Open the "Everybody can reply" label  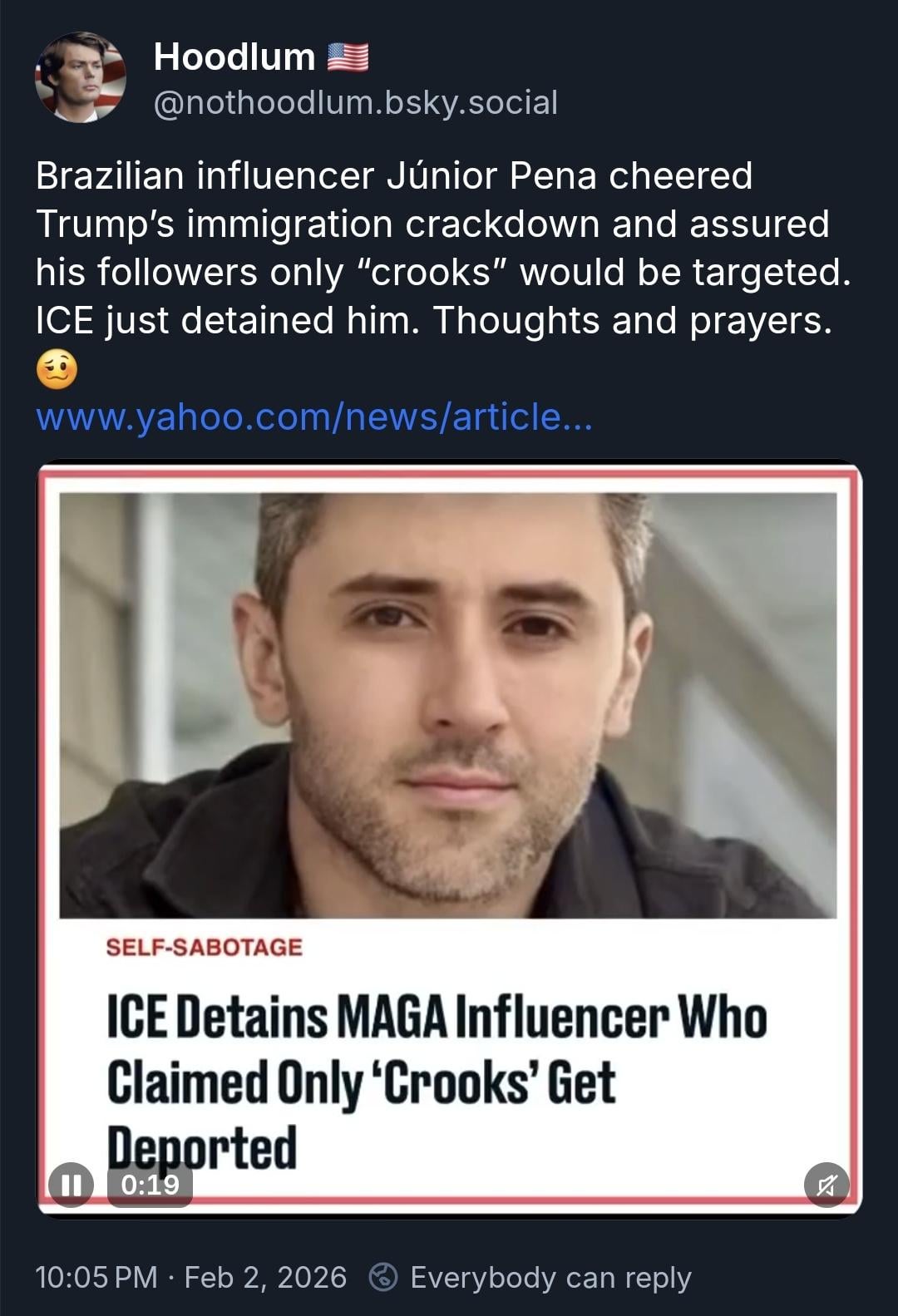click(x=550, y=1277)
